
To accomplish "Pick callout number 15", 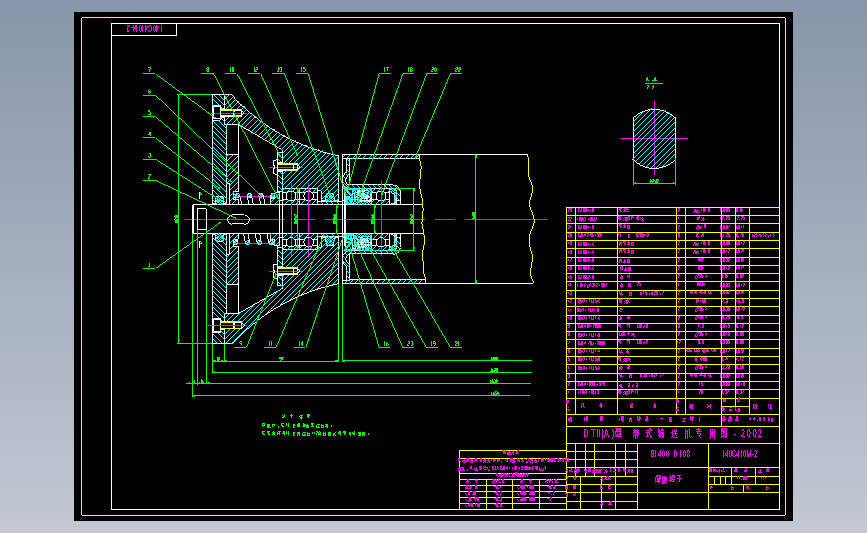I will pyautogui.click(x=303, y=70).
